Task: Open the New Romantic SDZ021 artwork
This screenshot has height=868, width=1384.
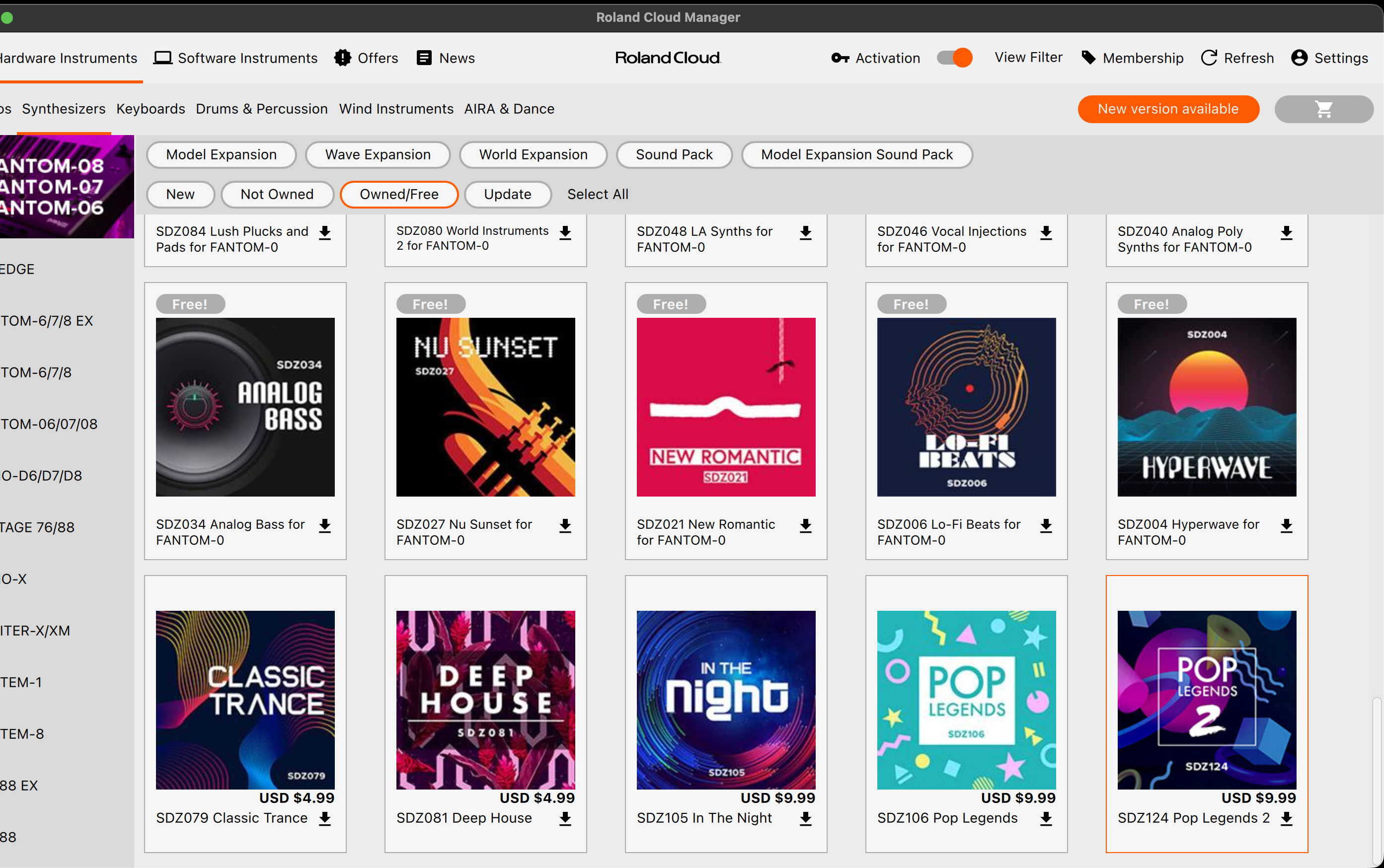Action: [726, 407]
